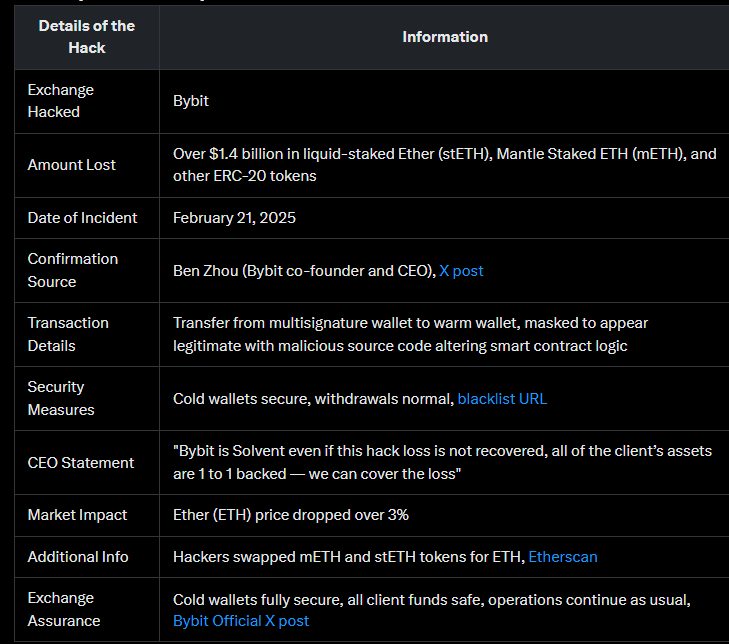Image resolution: width=729 pixels, height=644 pixels.
Task: Select the 'Exchange Assurance' row label
Action: click(64, 609)
